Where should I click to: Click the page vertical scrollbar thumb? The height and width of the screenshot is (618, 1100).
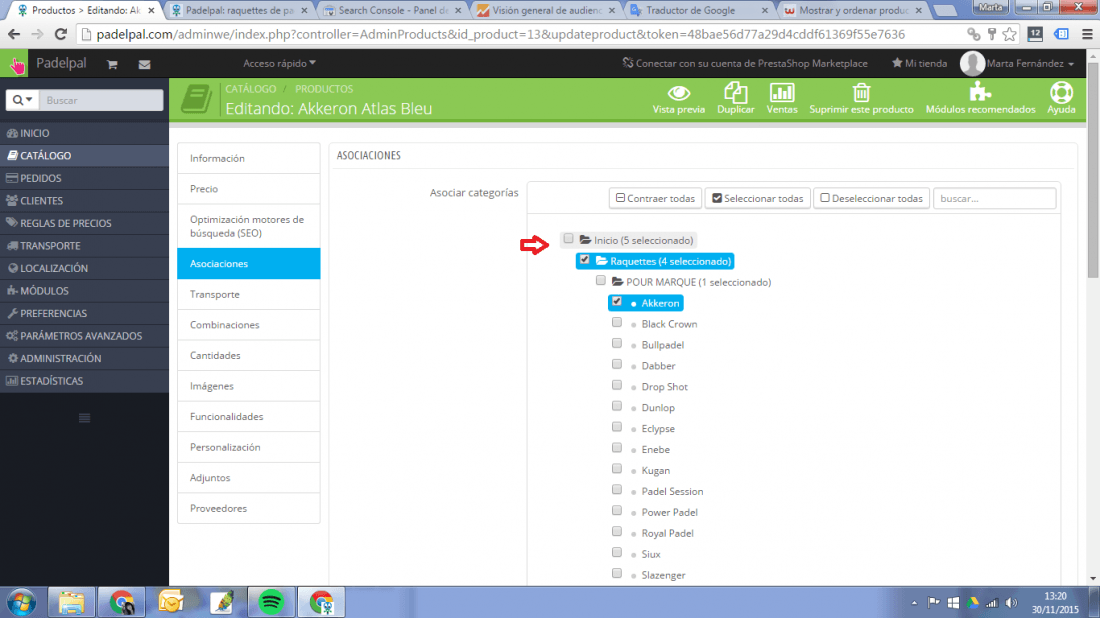point(1093,170)
